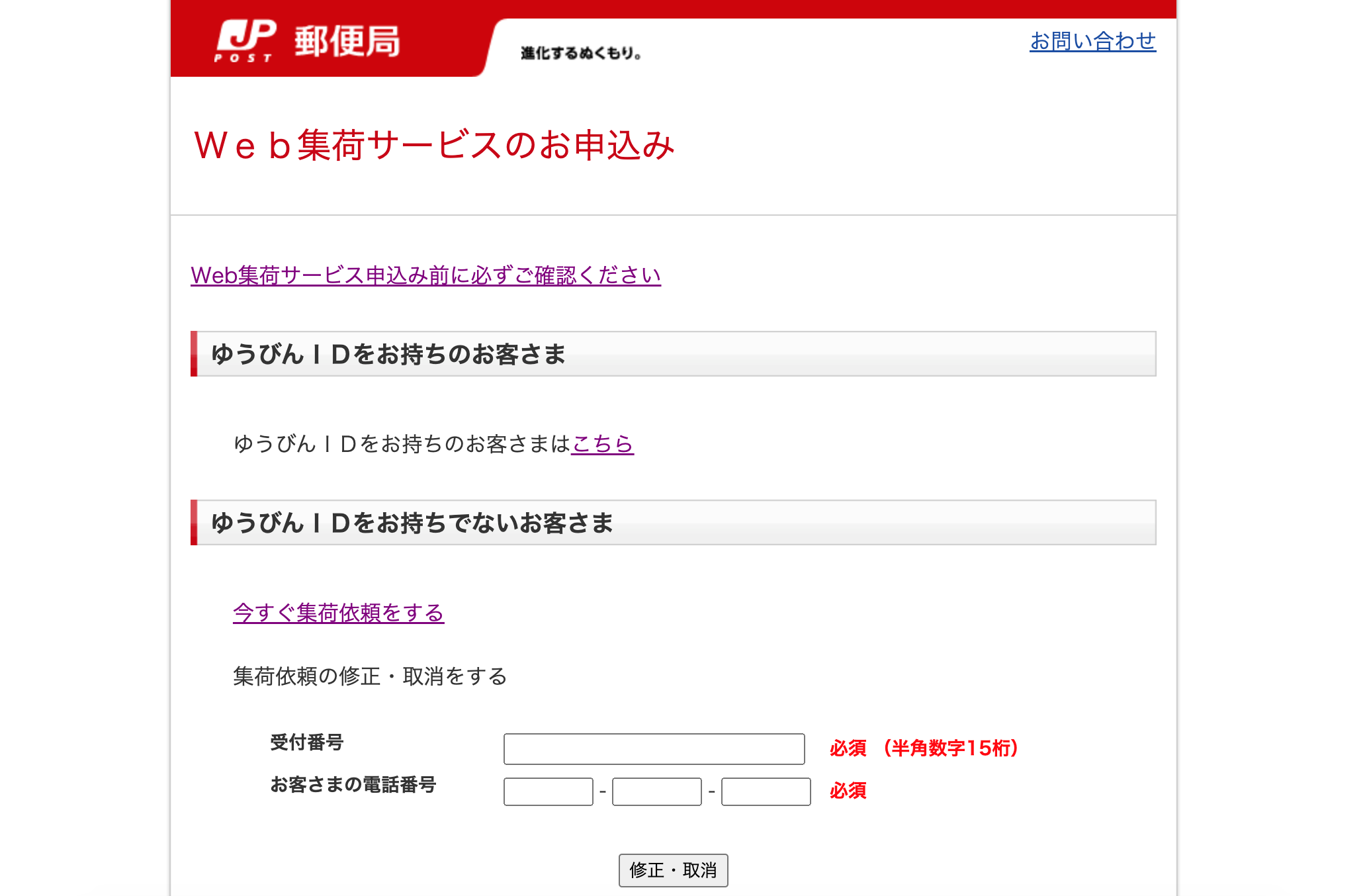The height and width of the screenshot is (896, 1367).
Task: Focus the 受付番号 input field
Action: (654, 748)
